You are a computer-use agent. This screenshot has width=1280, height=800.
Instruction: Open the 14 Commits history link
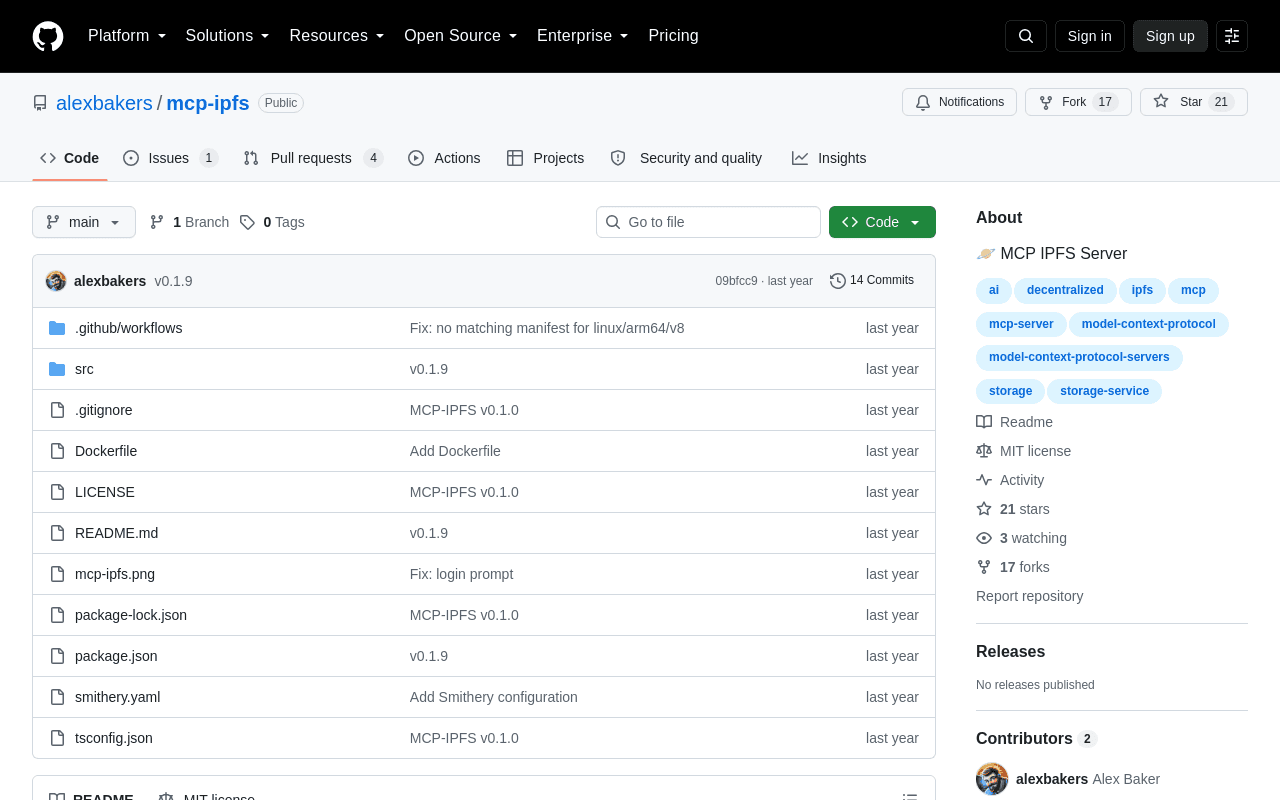point(872,281)
